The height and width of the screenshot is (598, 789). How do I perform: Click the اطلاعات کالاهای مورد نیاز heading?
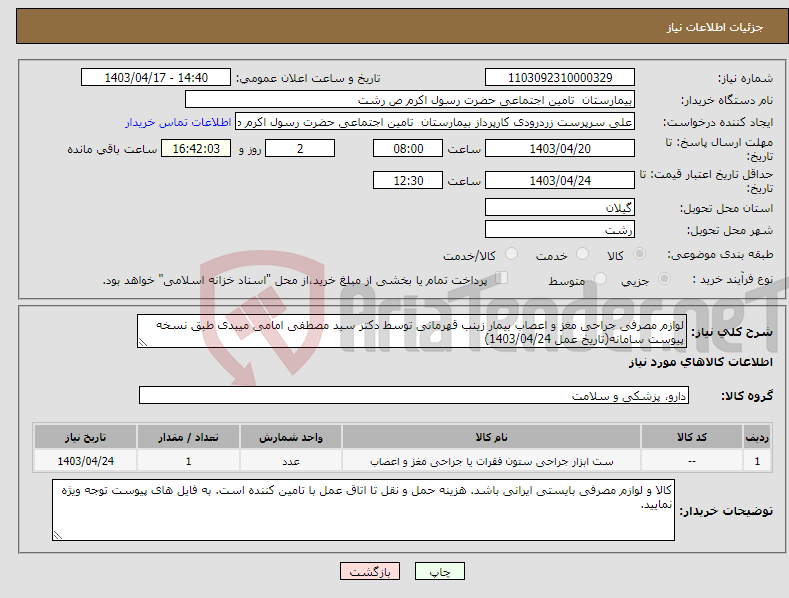700,362
